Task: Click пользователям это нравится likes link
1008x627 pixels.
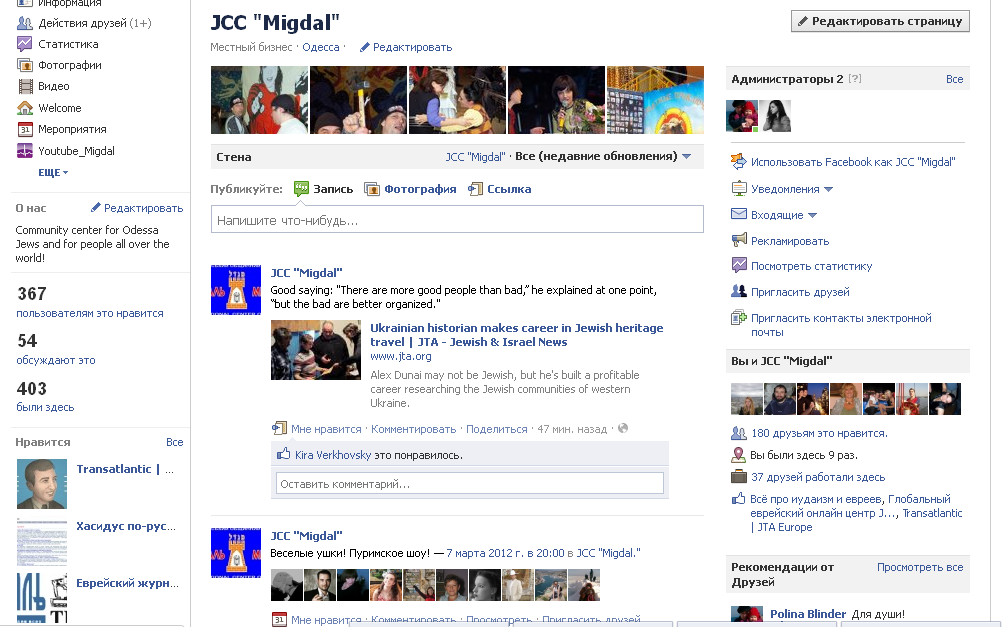Action: pos(90,313)
